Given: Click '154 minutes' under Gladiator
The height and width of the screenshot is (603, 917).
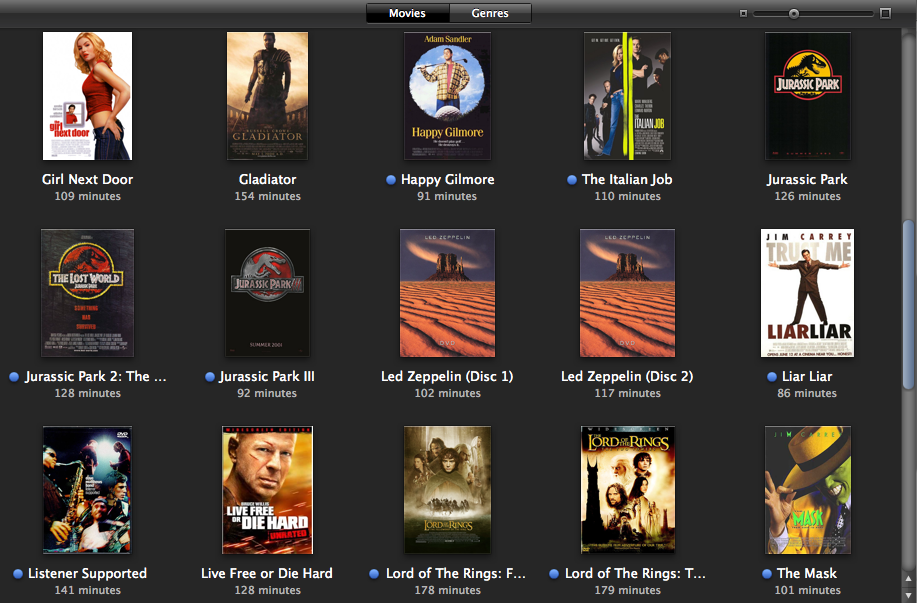Looking at the screenshot, I should click(267, 197).
